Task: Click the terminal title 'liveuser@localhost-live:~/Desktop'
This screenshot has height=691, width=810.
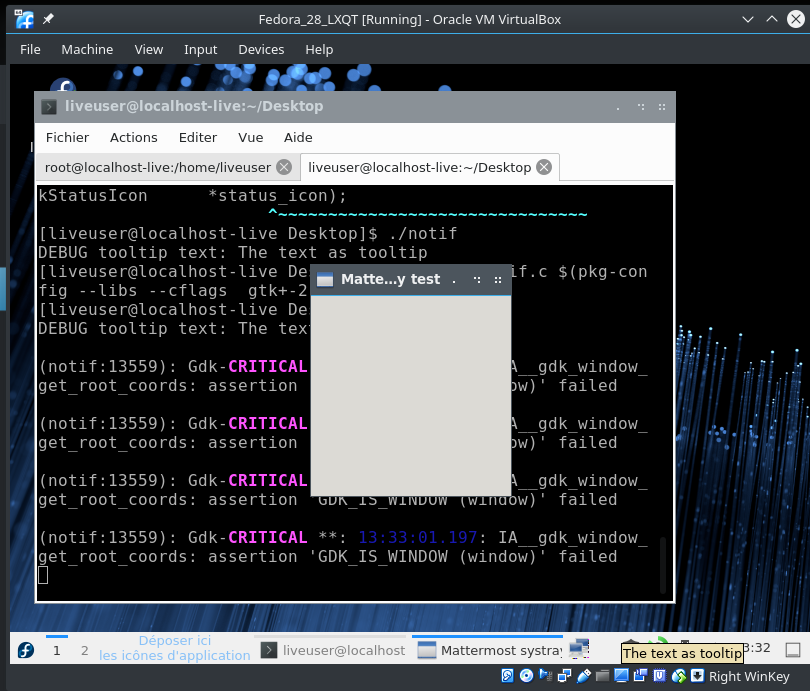Action: (194, 106)
